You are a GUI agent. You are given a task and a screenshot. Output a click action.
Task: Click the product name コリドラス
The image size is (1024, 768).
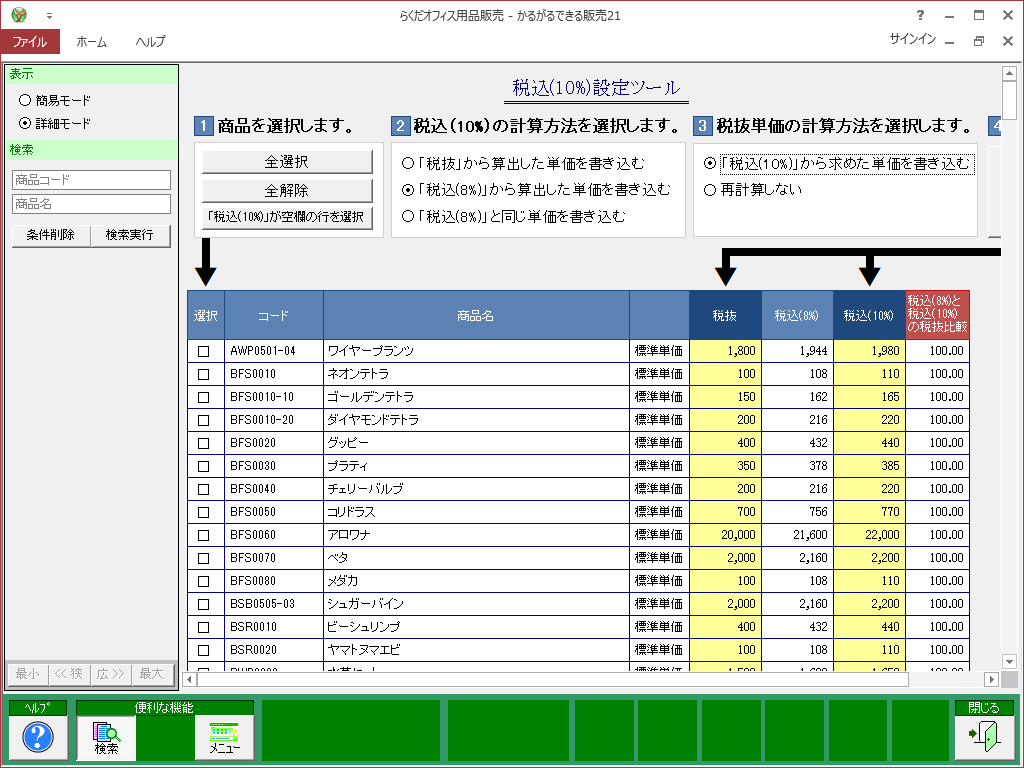pyautogui.click(x=351, y=512)
